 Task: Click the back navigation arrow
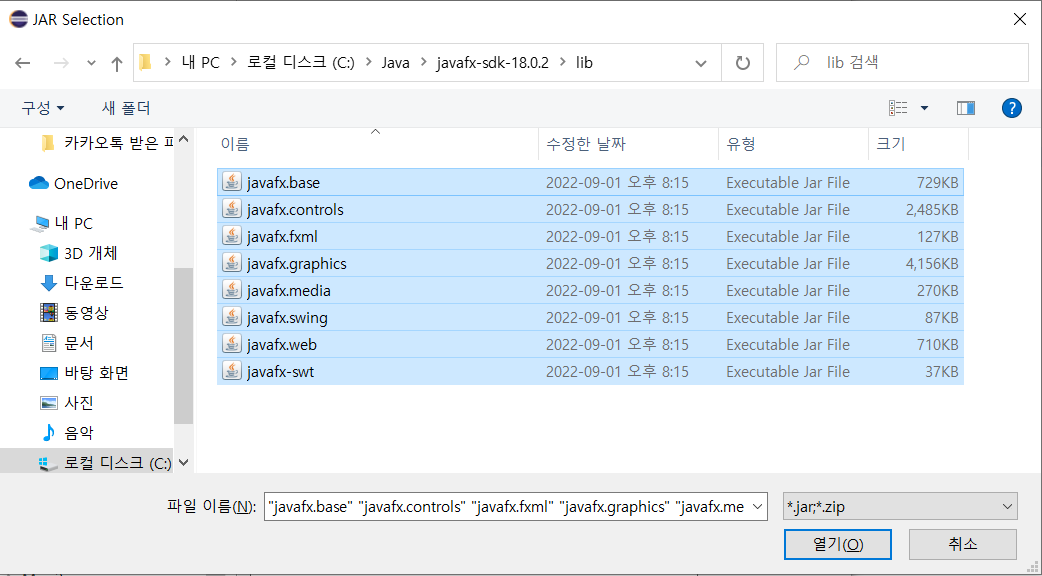23,63
